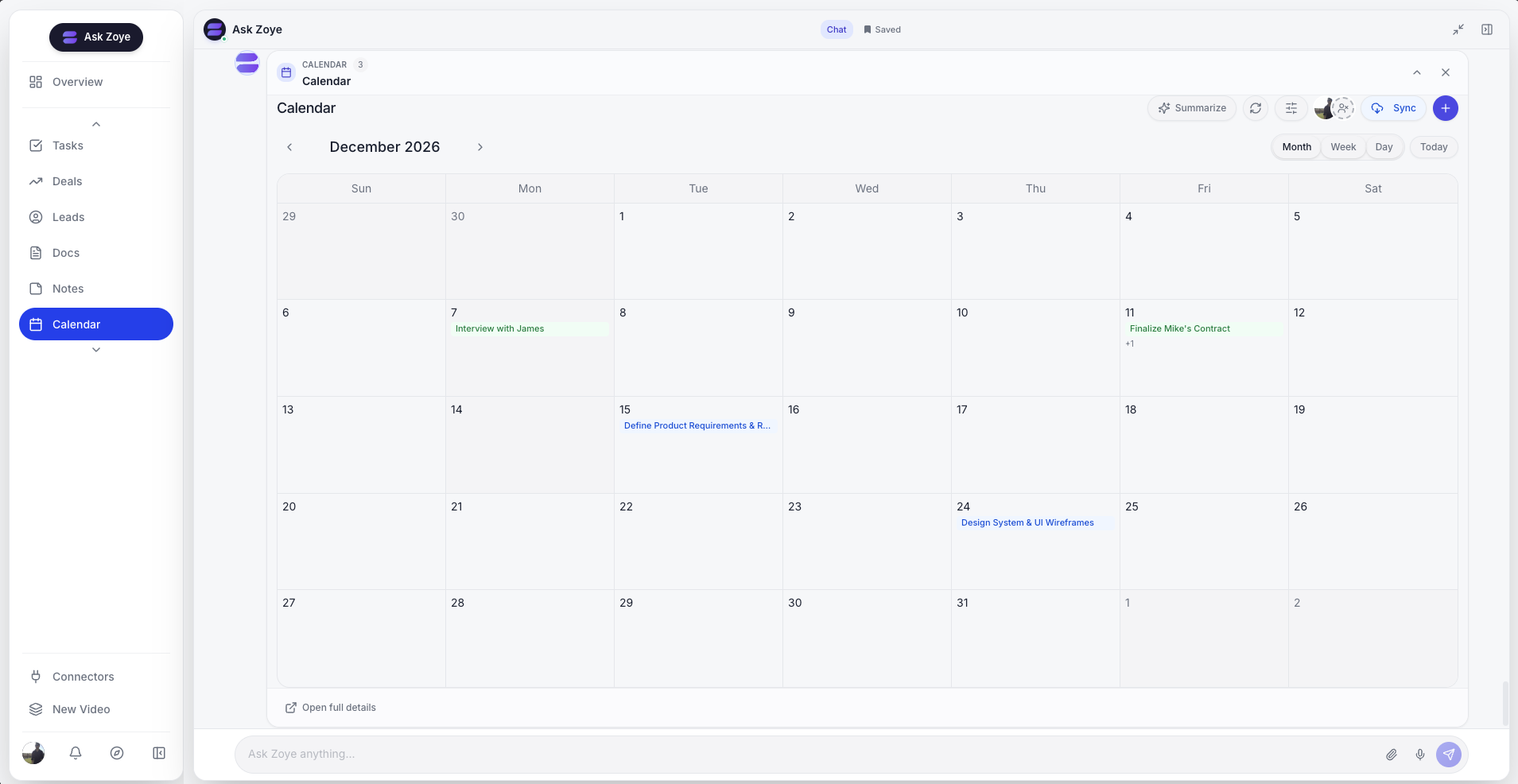Go to previous month arrow
Screen dimensions: 1518x784
[x=289, y=147]
